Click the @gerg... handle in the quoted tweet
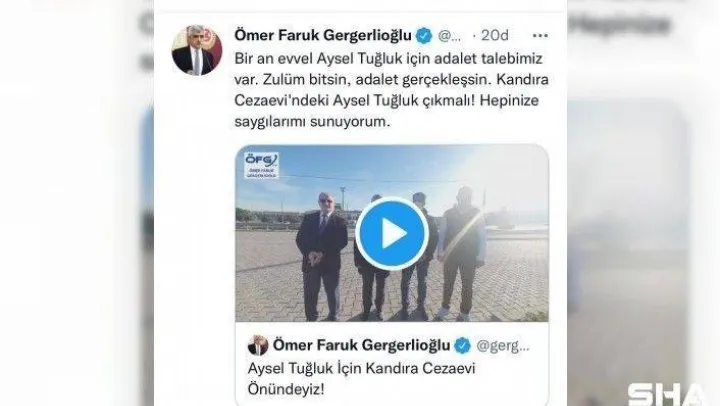720x406 pixels. (x=503, y=345)
